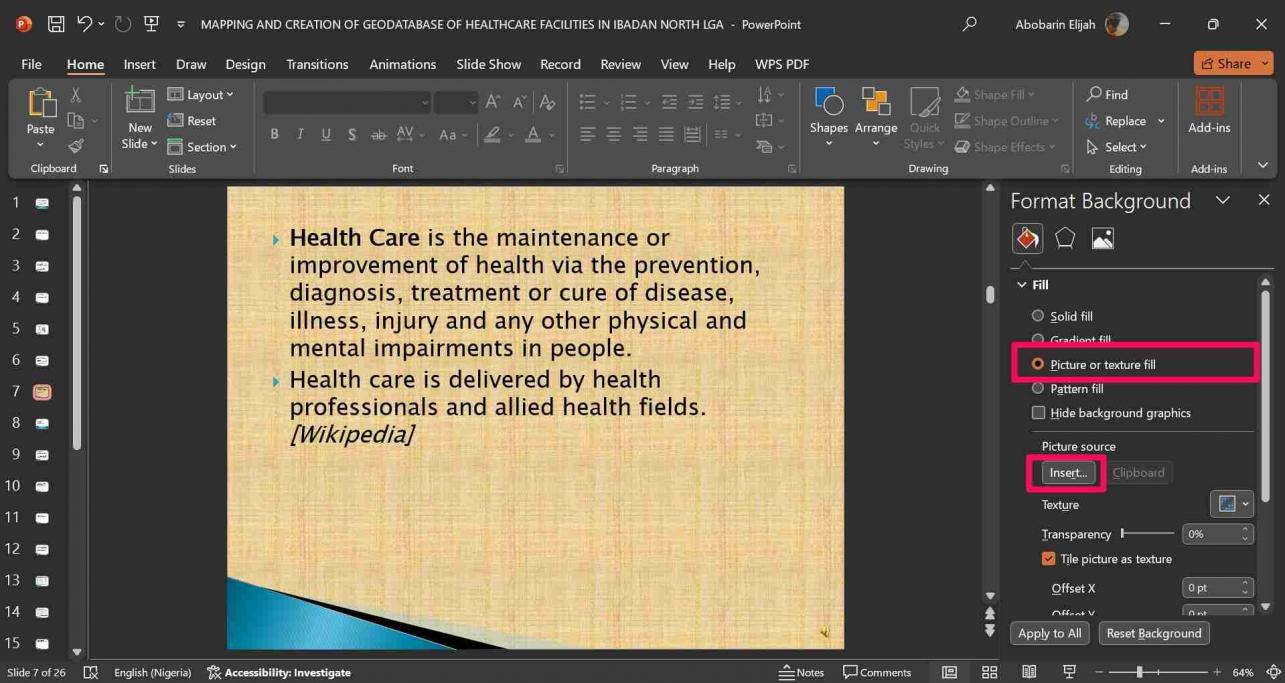1285x683 pixels.
Task: Switch to the Animations tab
Action: (403, 64)
